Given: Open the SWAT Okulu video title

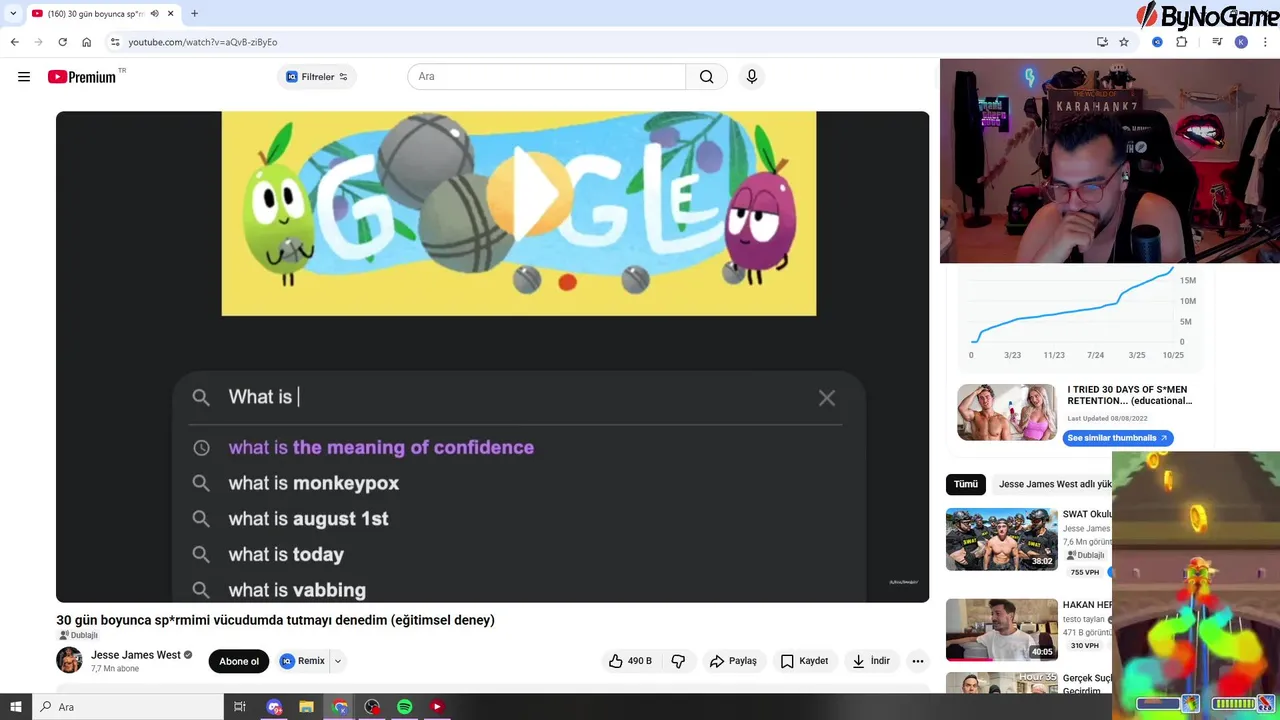Looking at the screenshot, I should click(x=1087, y=514).
